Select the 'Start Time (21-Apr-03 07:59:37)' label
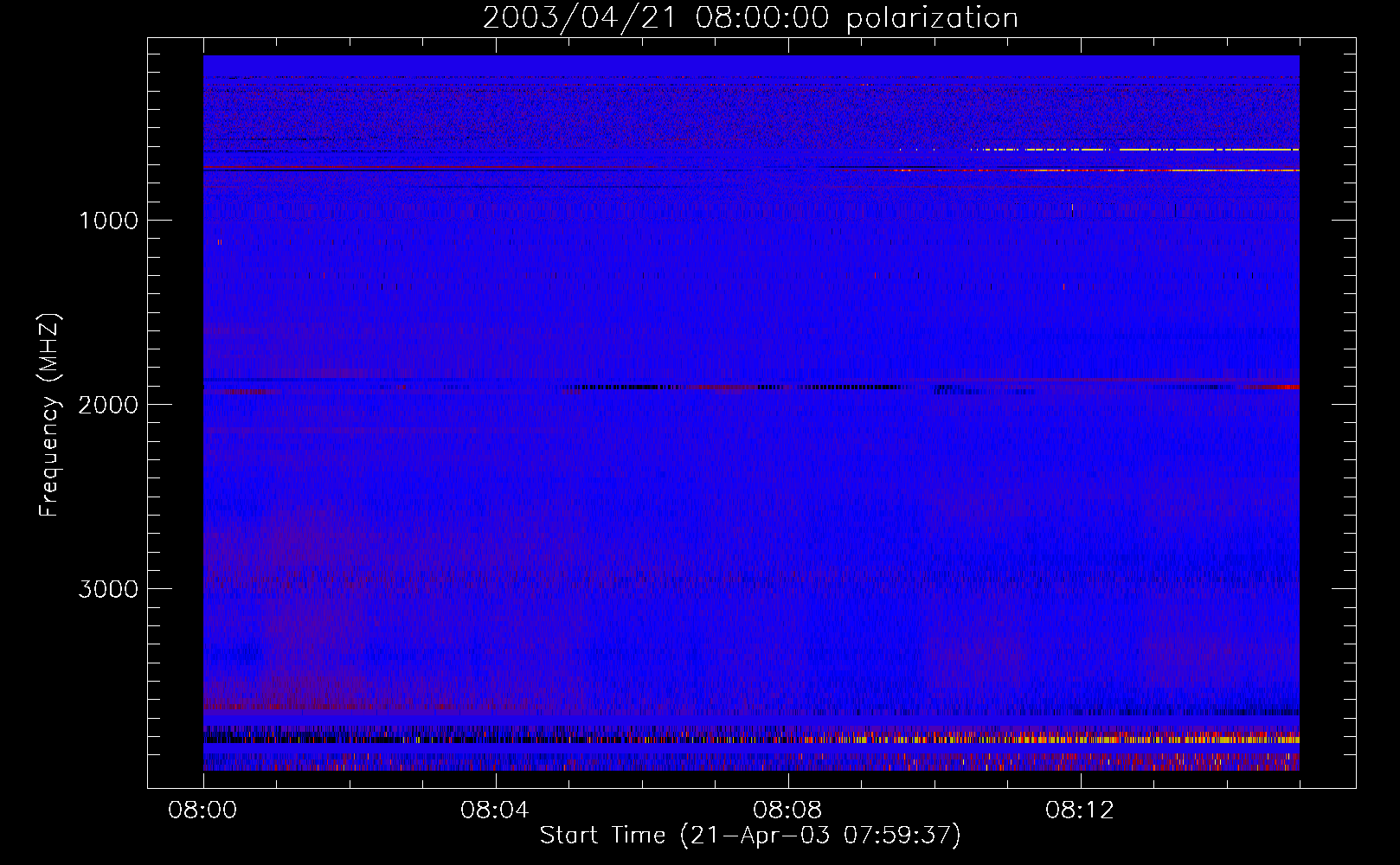The height and width of the screenshot is (865, 1400). [750, 836]
